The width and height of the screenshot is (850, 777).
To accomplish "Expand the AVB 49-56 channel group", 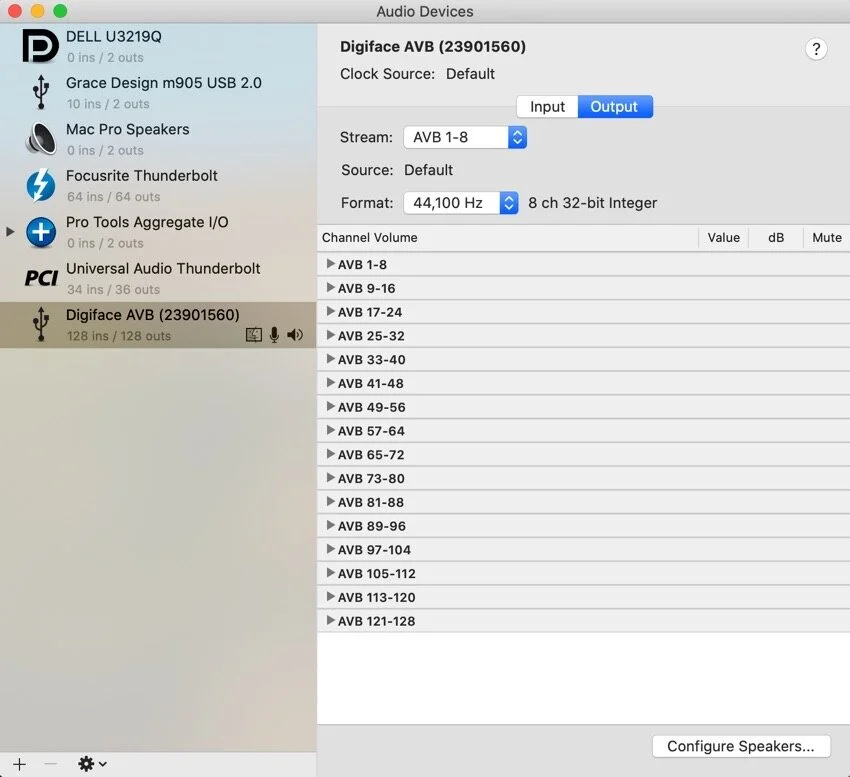I will 330,407.
